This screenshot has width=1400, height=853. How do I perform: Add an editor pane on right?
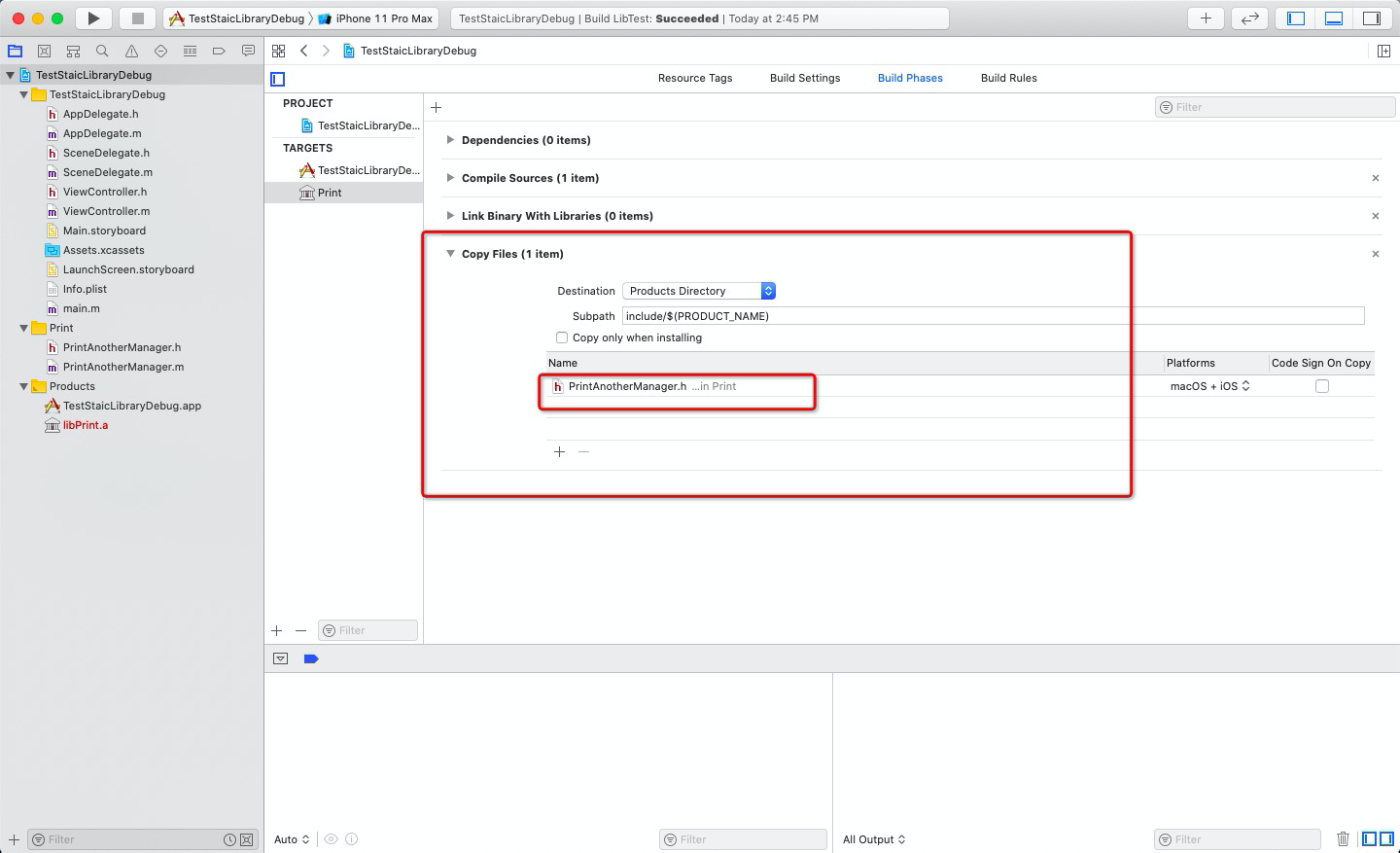pos(1383,51)
